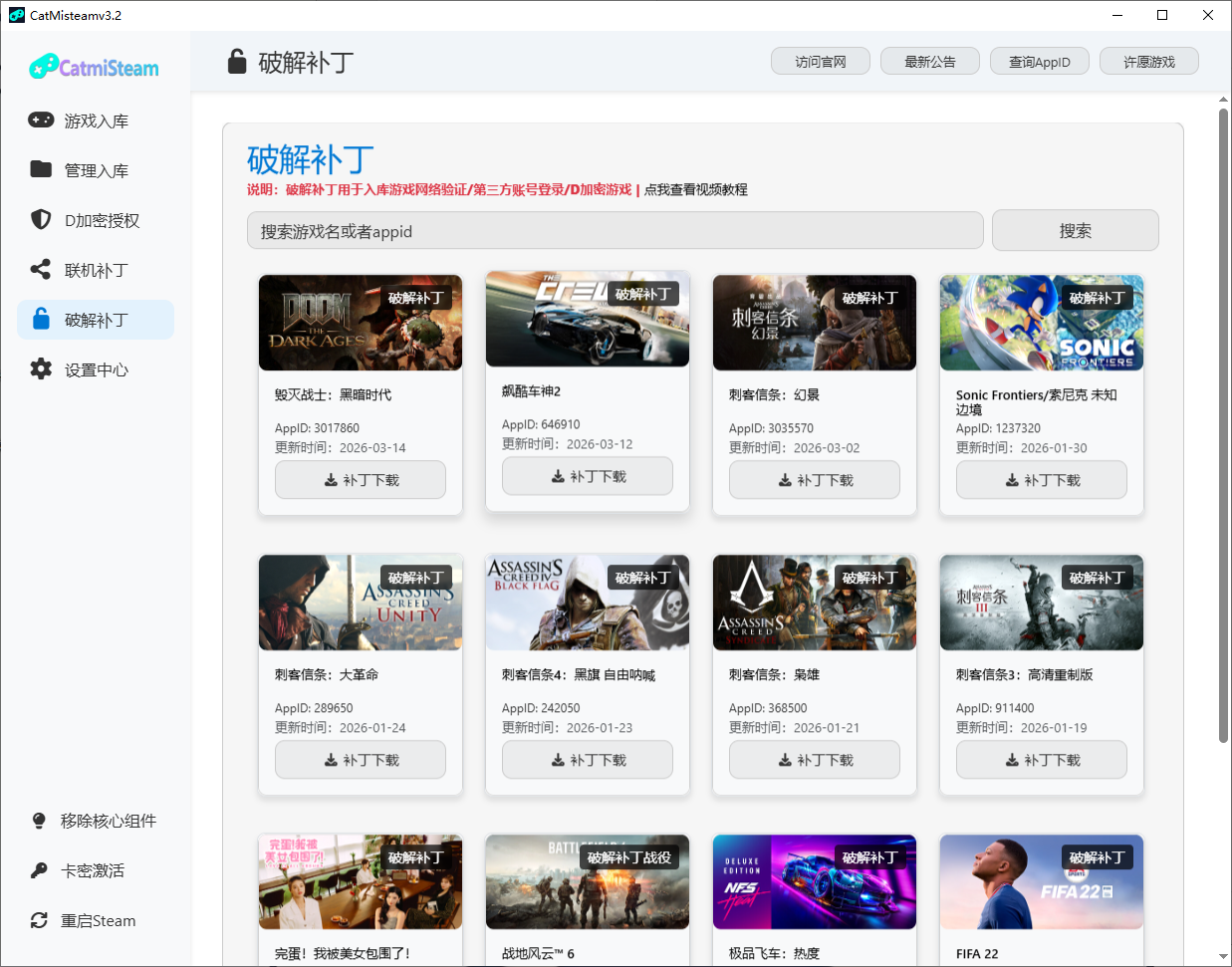Image resolution: width=1232 pixels, height=967 pixels.
Task: Select the 重启Steam menu item
Action: coord(96,920)
